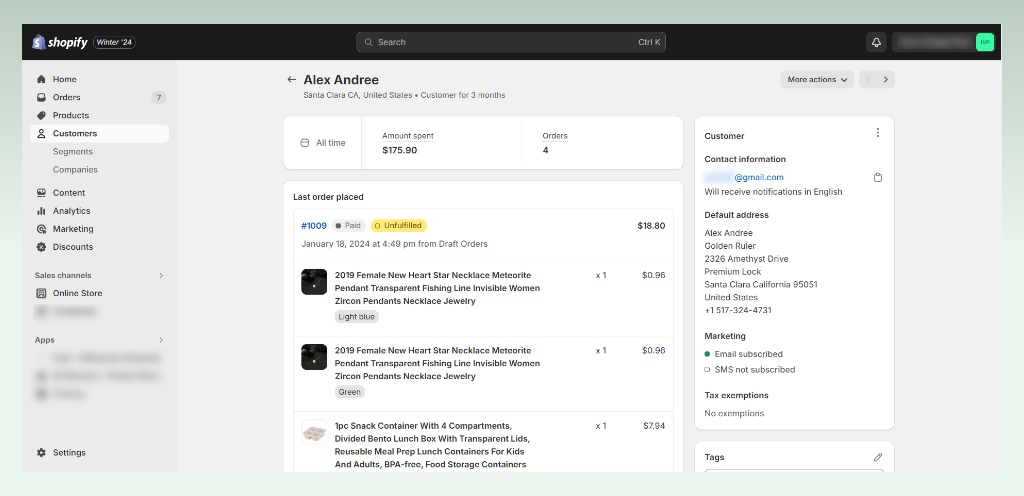Click the Light blue variant tag
Screen dimensions: 1024x496
[x=357, y=317]
